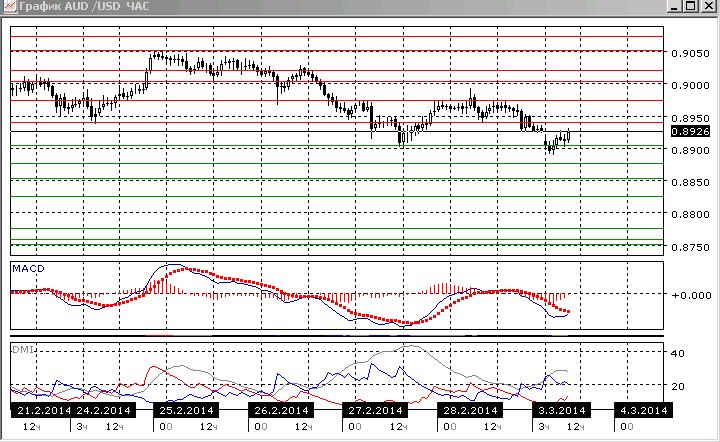The image size is (720, 442).
Task: Click the 12ч hour label under 21.2.2014
Action: 32,427
